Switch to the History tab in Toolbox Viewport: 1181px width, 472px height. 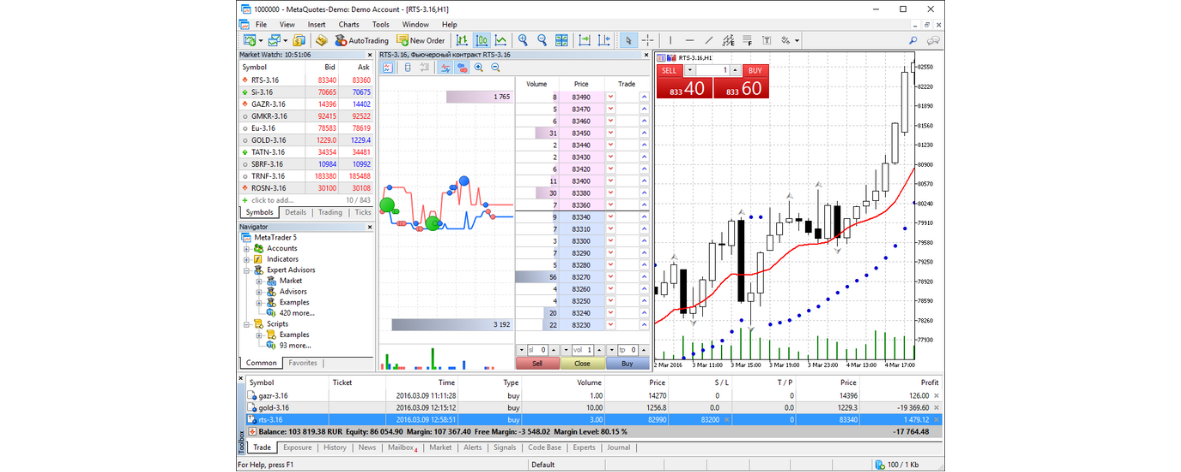point(335,448)
